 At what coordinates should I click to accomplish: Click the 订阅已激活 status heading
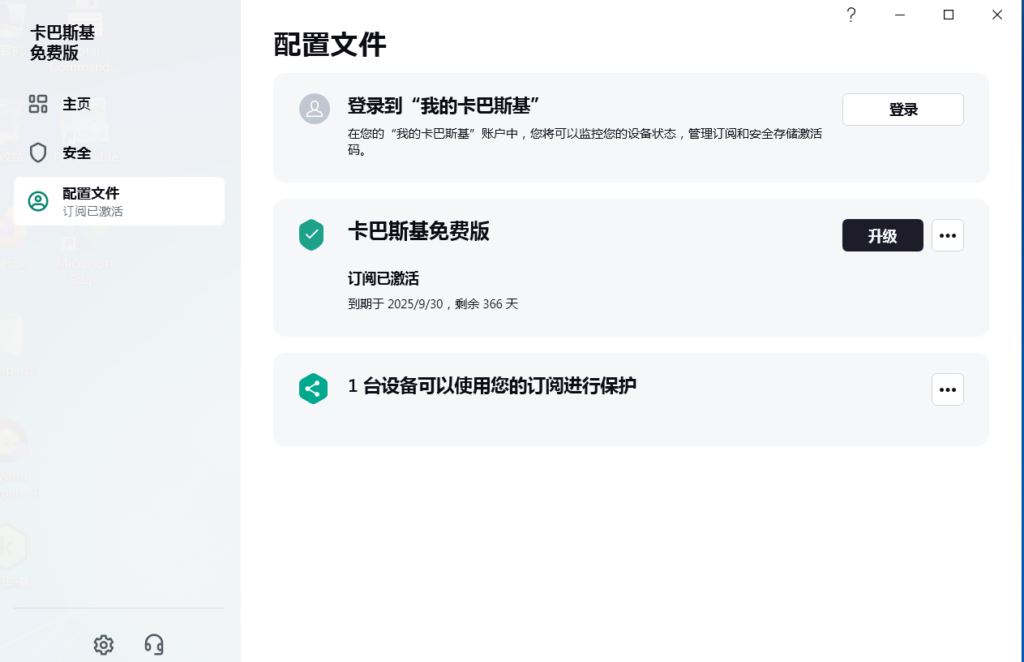(x=383, y=279)
